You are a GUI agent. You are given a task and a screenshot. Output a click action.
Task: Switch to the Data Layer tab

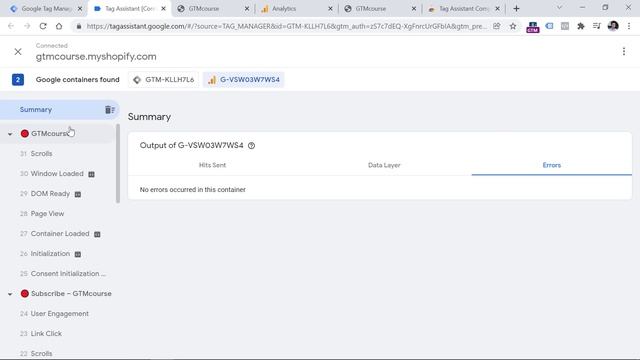click(x=384, y=165)
